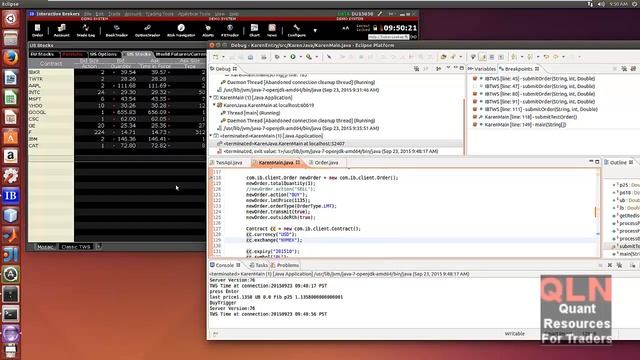Collapse the terminated KarenMain (1) launch node

211,136
